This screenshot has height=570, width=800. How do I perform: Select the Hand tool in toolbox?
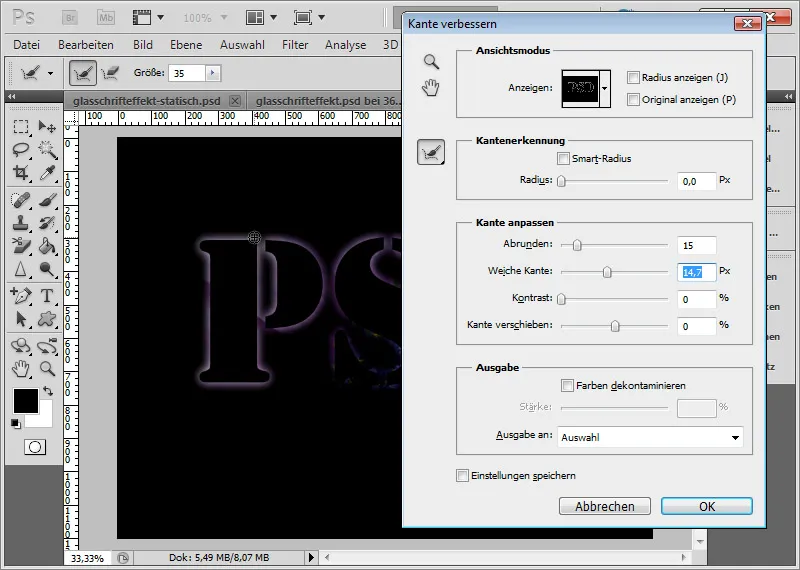point(21,368)
